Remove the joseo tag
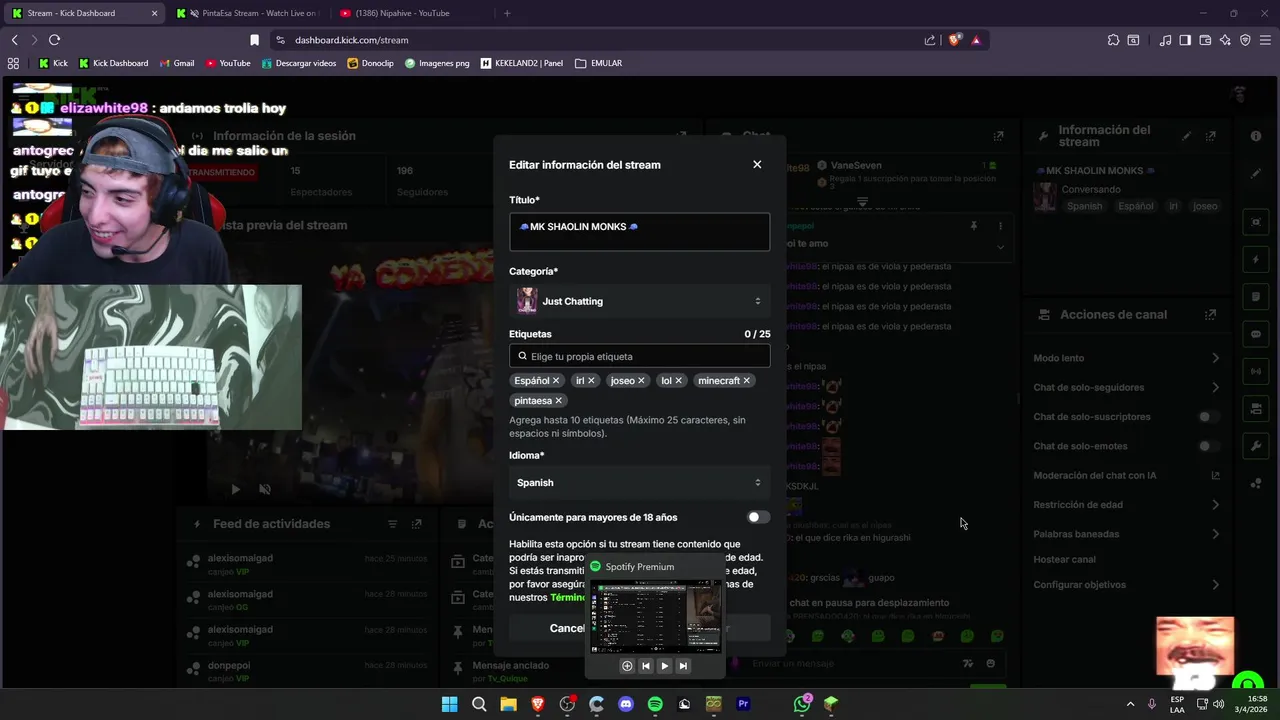This screenshot has height=720, width=1280. tap(642, 381)
